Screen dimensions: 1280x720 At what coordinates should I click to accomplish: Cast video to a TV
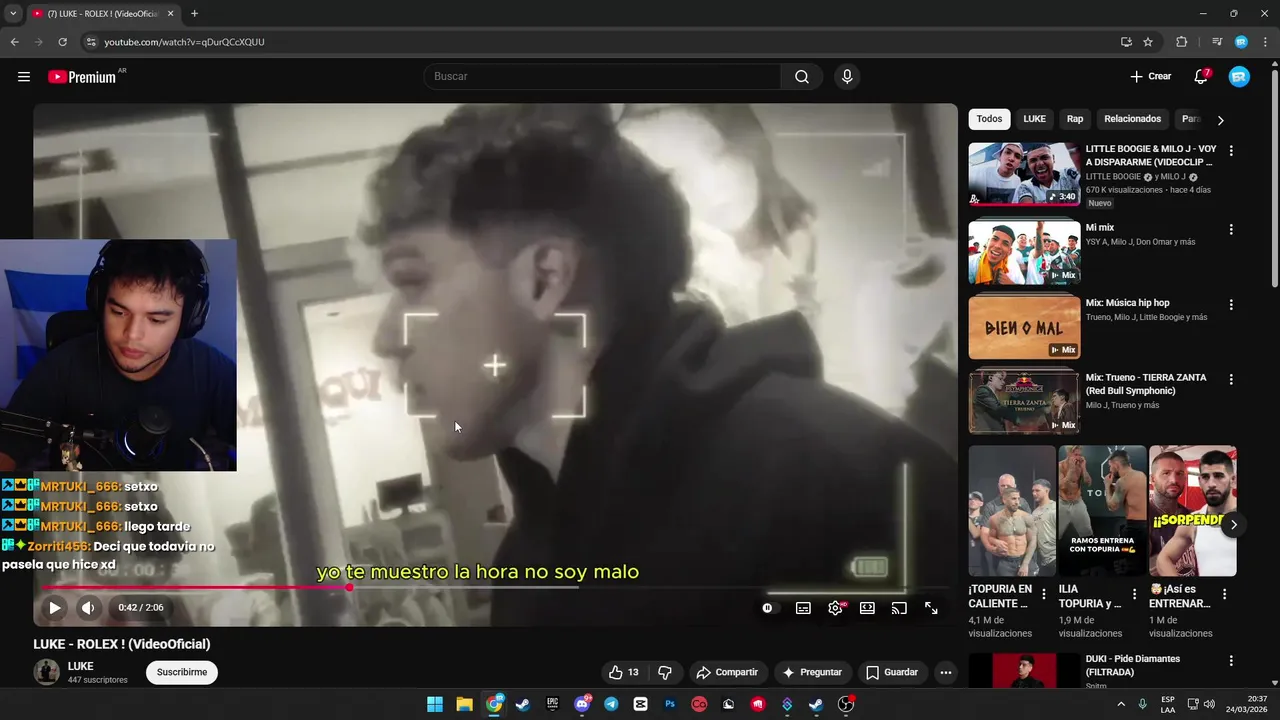(x=899, y=608)
